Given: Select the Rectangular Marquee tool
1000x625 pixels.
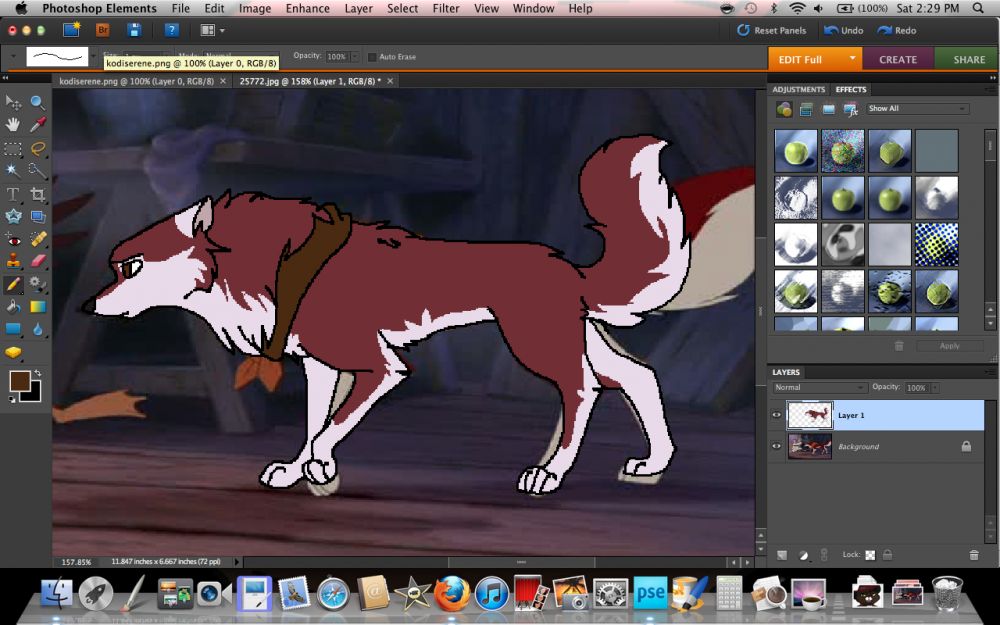Looking at the screenshot, I should [13, 149].
